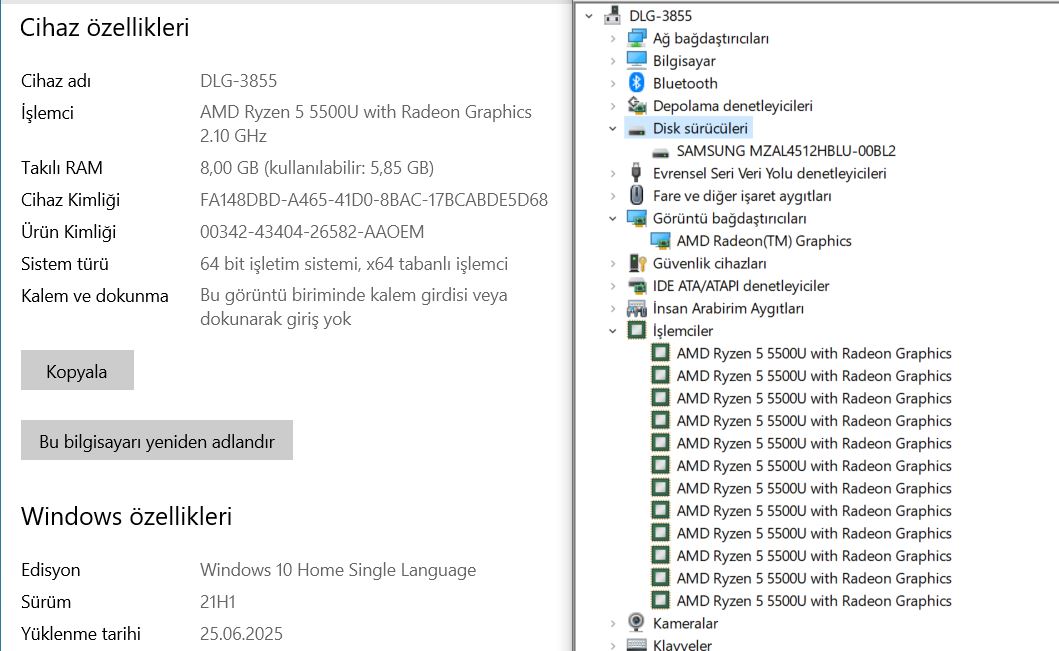Click the Cihaz Kimliği FA148DBD value
This screenshot has height=651, width=1059.
[x=373, y=200]
